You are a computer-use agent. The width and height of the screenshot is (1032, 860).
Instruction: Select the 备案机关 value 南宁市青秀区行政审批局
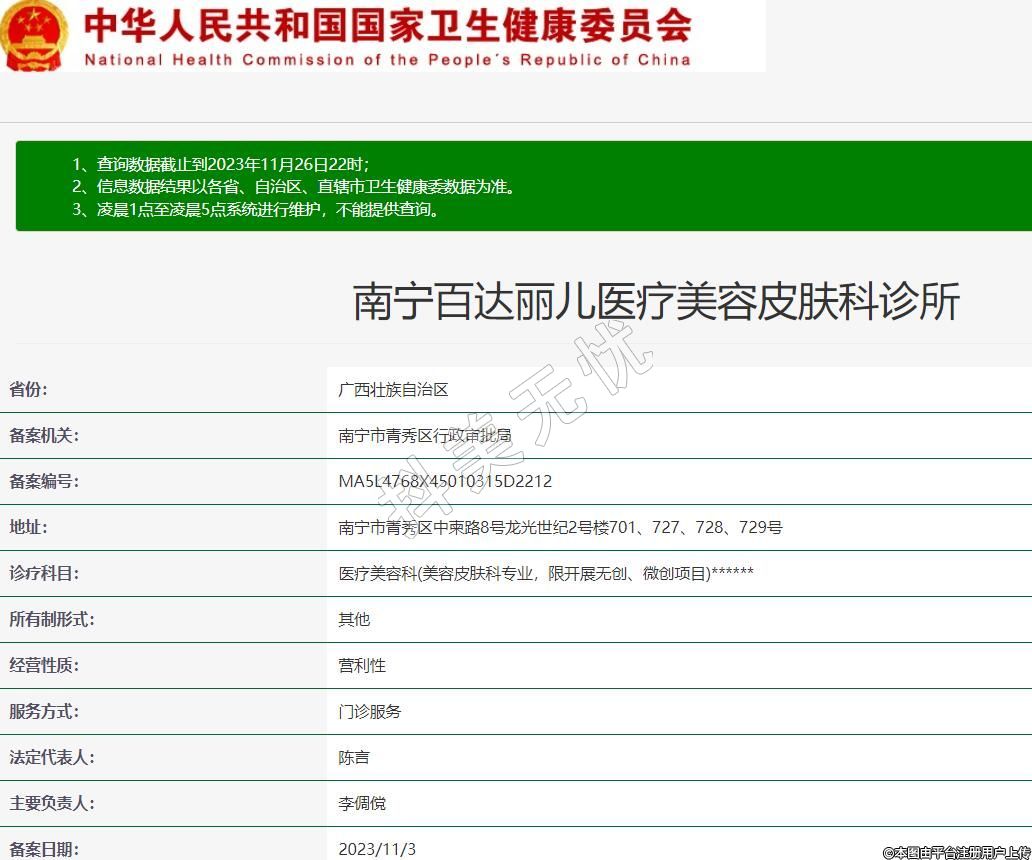tap(425, 436)
